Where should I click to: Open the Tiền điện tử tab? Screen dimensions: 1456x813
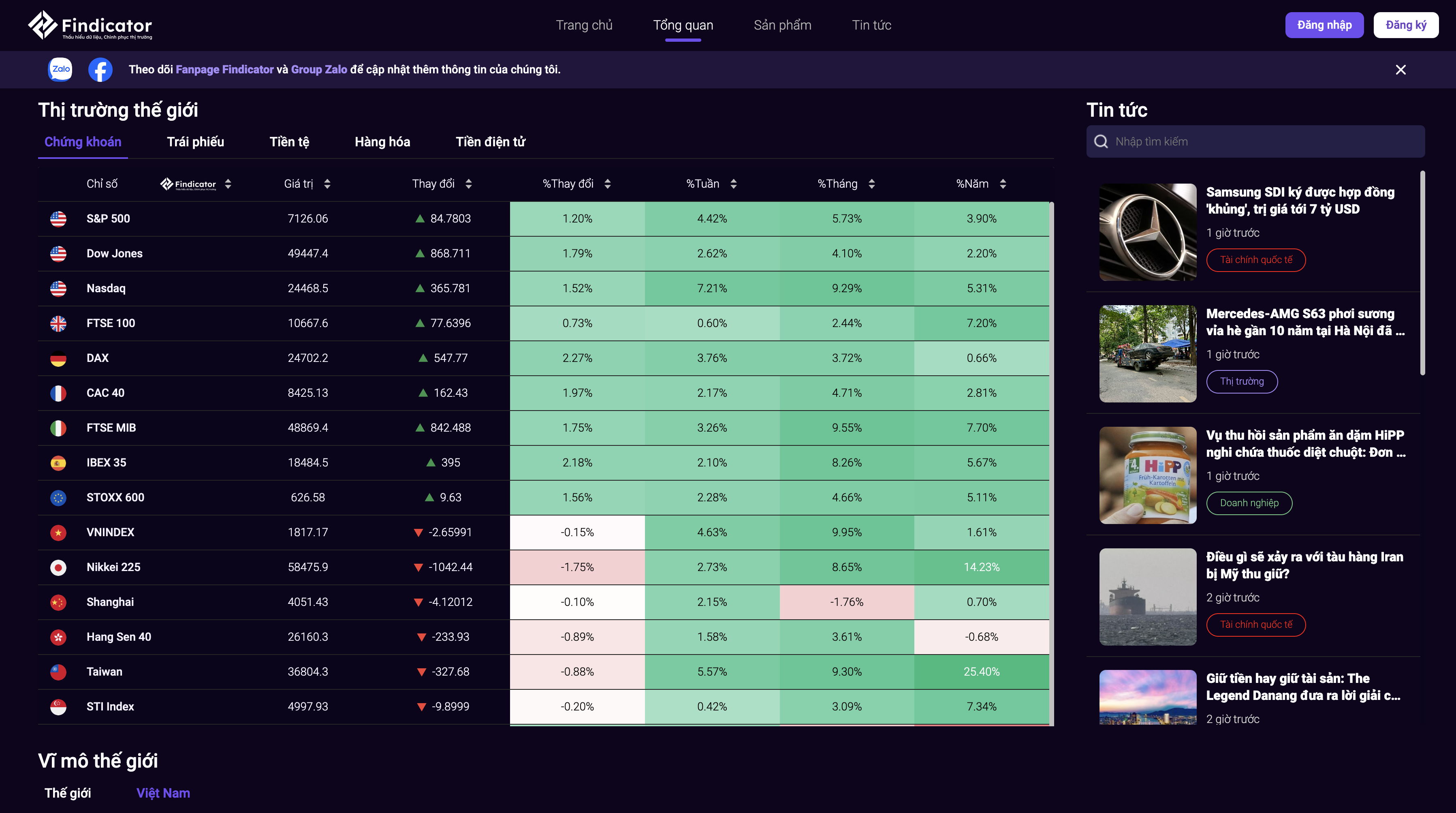pyautogui.click(x=490, y=142)
